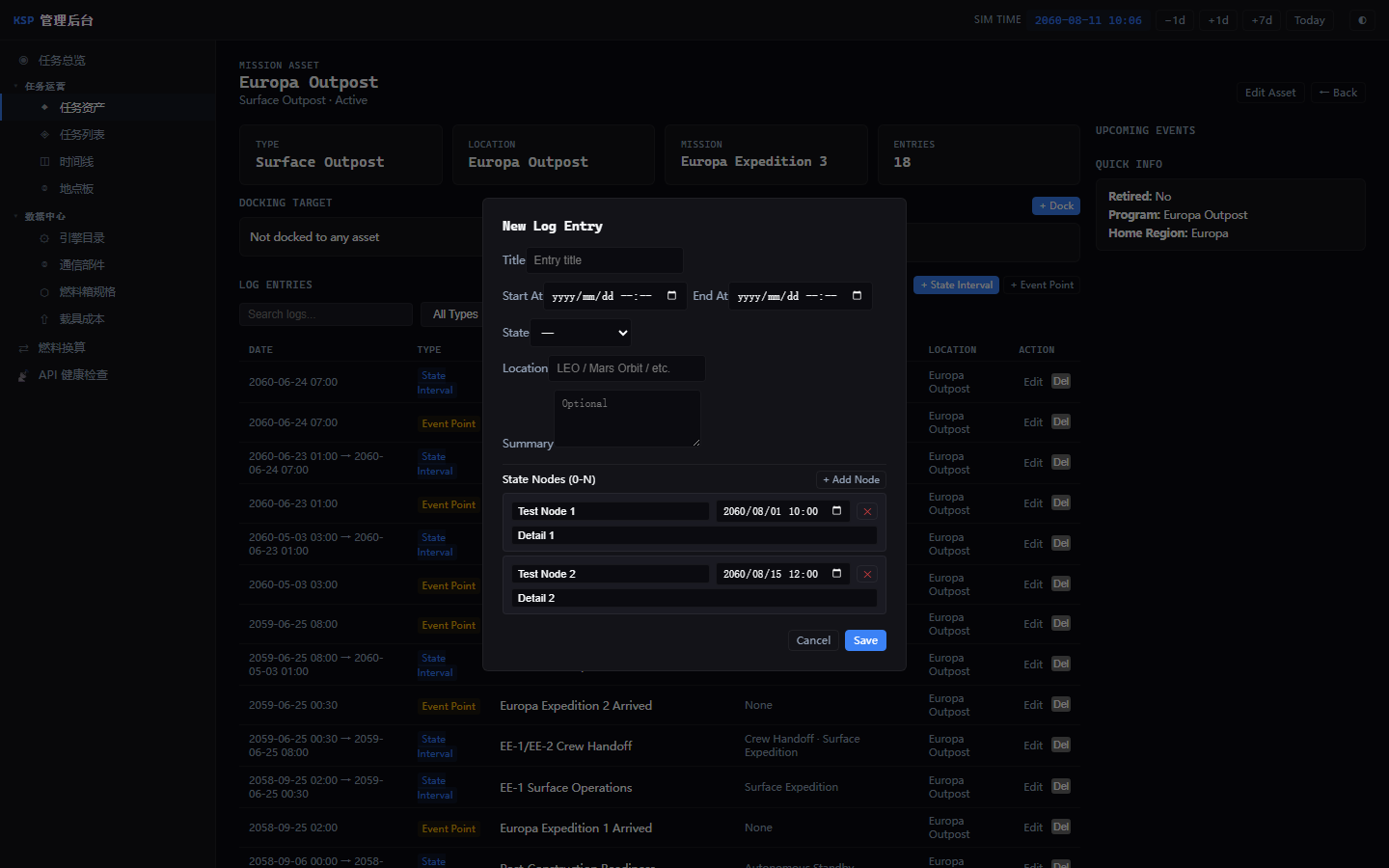The height and width of the screenshot is (868, 1389).
Task: Add an Event Point entry
Action: [1042, 285]
